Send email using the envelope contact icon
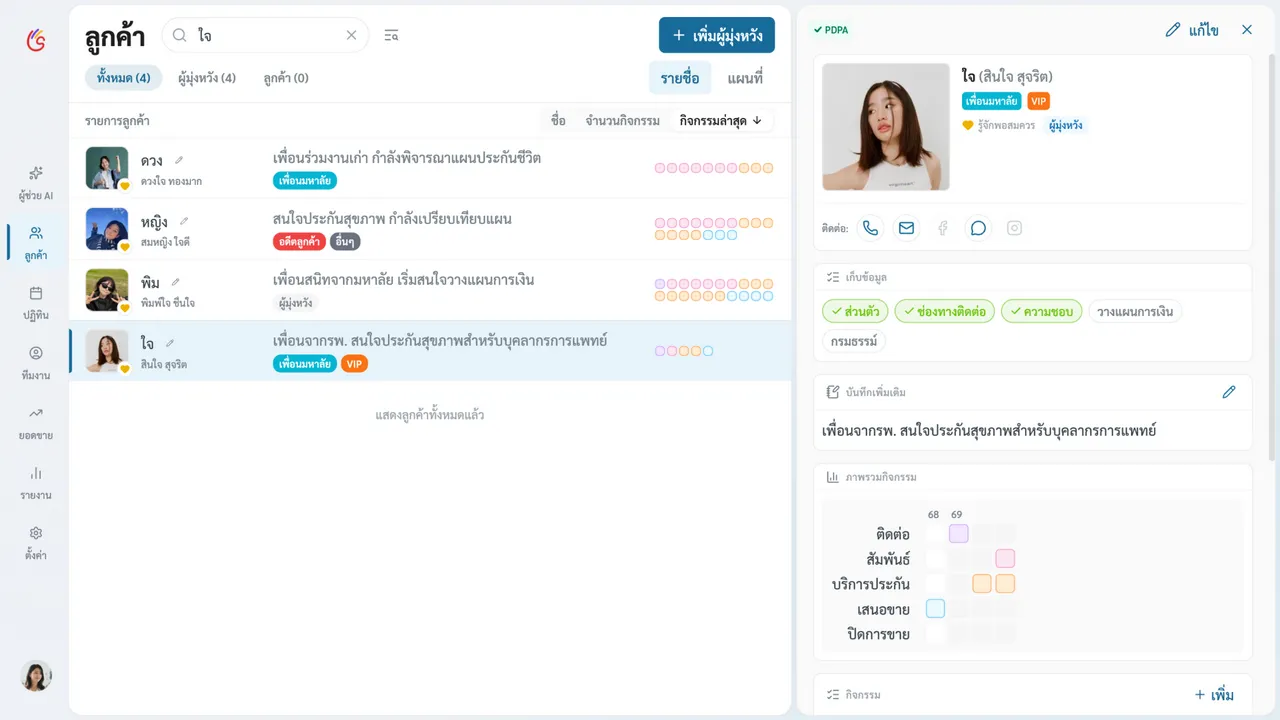 pos(907,228)
